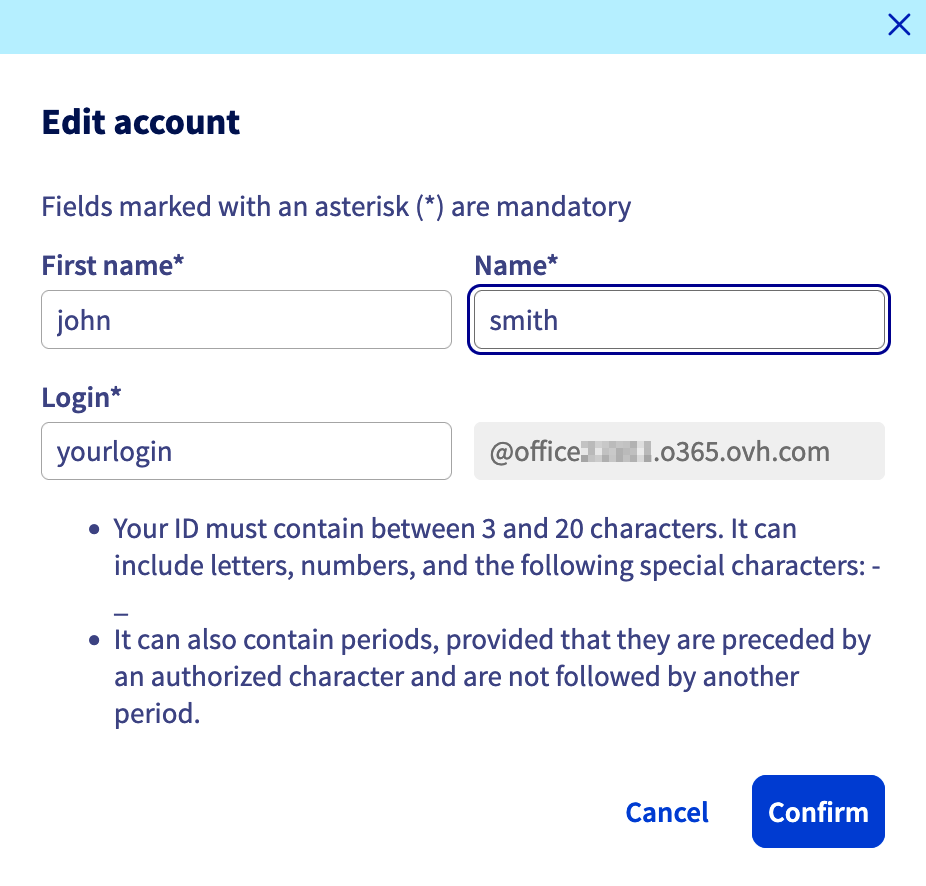Click the word mandatory in the notice
Image resolution: width=926 pixels, height=886 pixels.
[564, 208]
